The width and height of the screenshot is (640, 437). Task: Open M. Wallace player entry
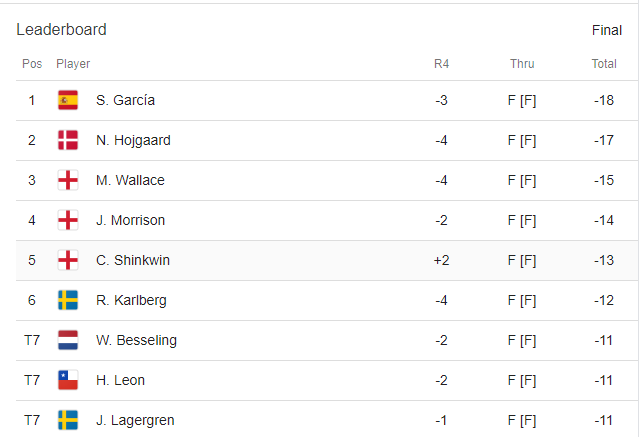coord(130,180)
